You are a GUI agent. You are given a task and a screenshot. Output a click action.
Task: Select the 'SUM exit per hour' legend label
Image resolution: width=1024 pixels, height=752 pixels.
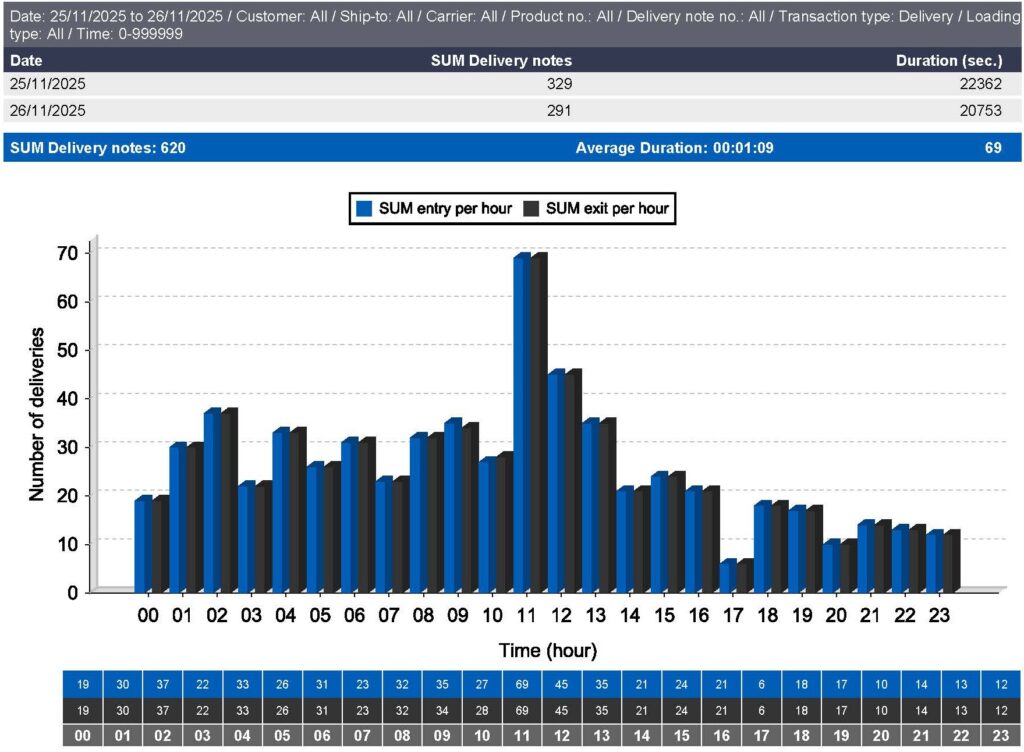click(607, 208)
